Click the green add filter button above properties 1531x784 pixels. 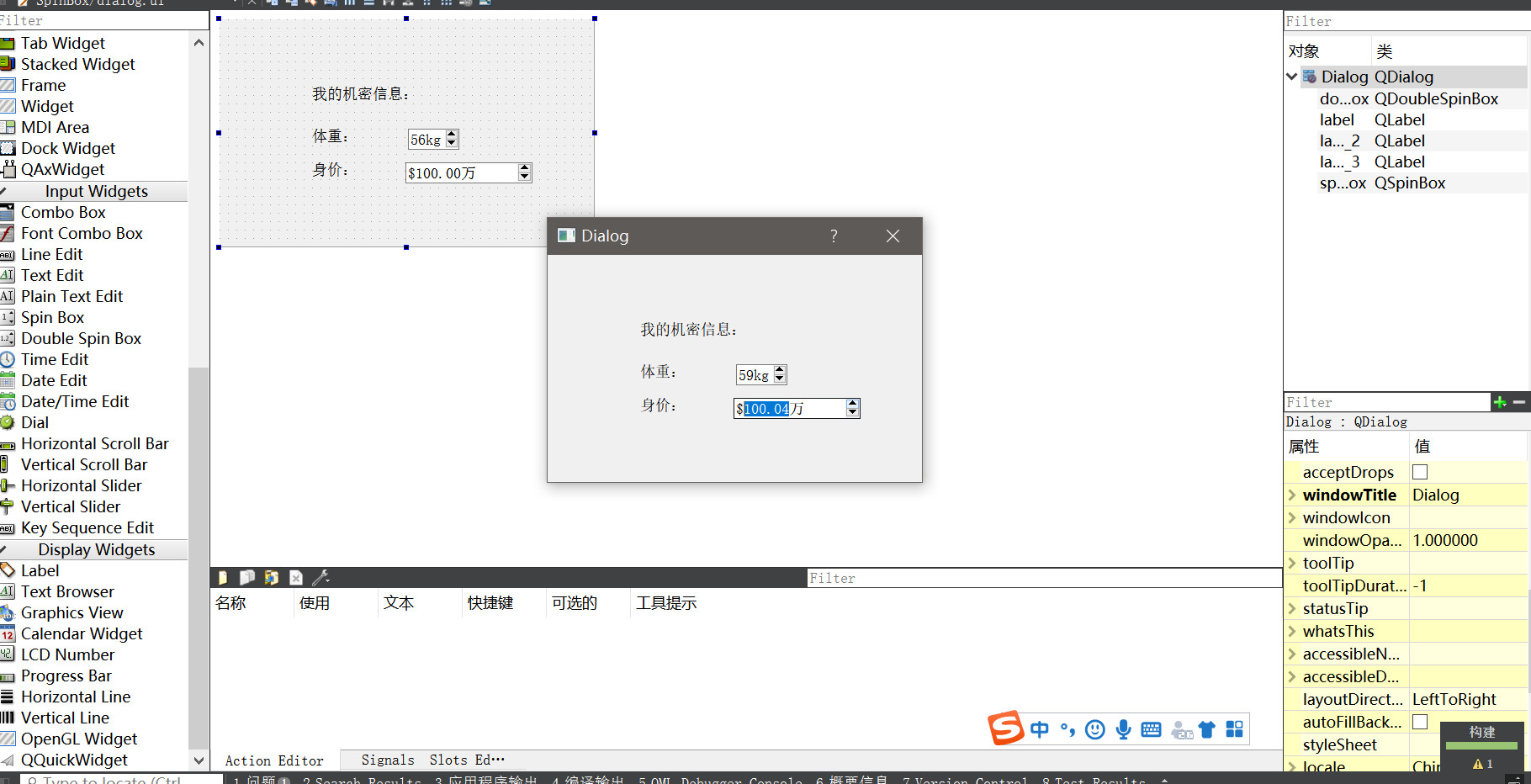[1501, 402]
